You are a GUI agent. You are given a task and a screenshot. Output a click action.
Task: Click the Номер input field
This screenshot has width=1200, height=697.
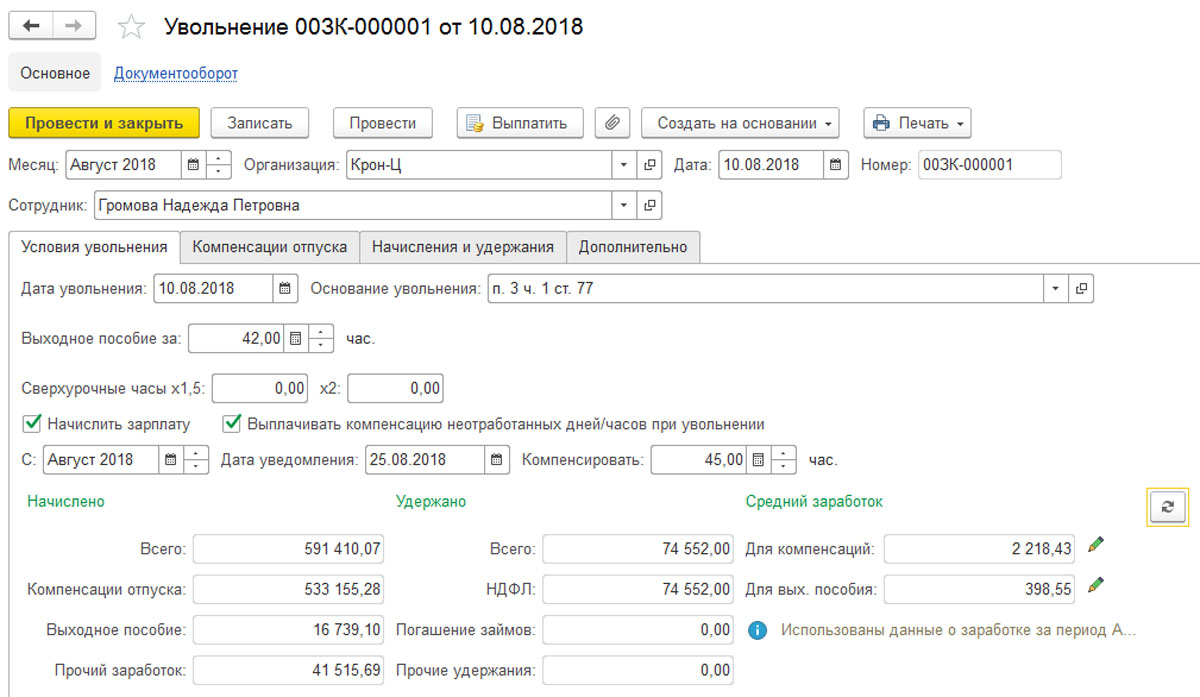[988, 165]
